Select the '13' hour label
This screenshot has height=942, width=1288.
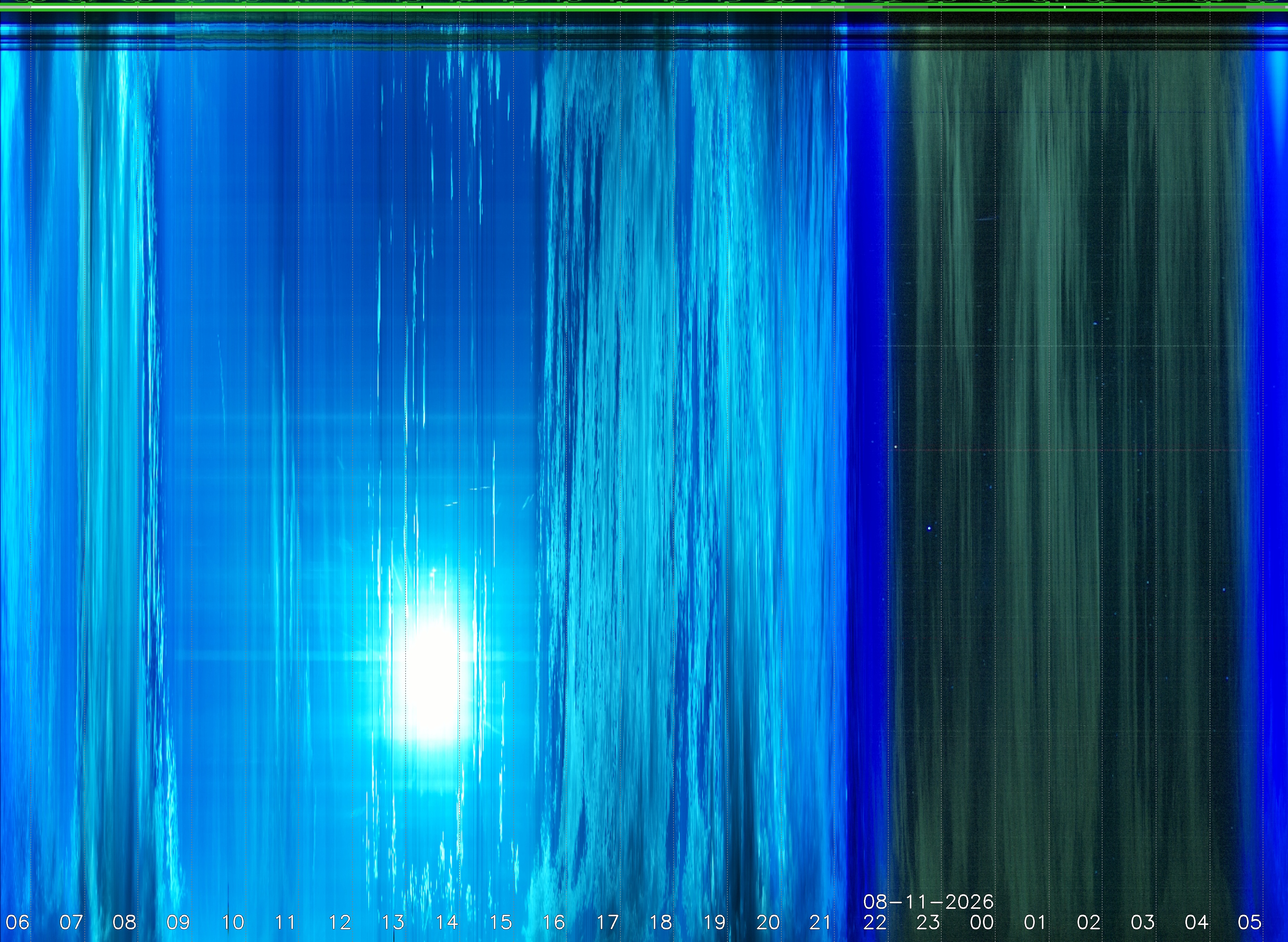(394, 922)
